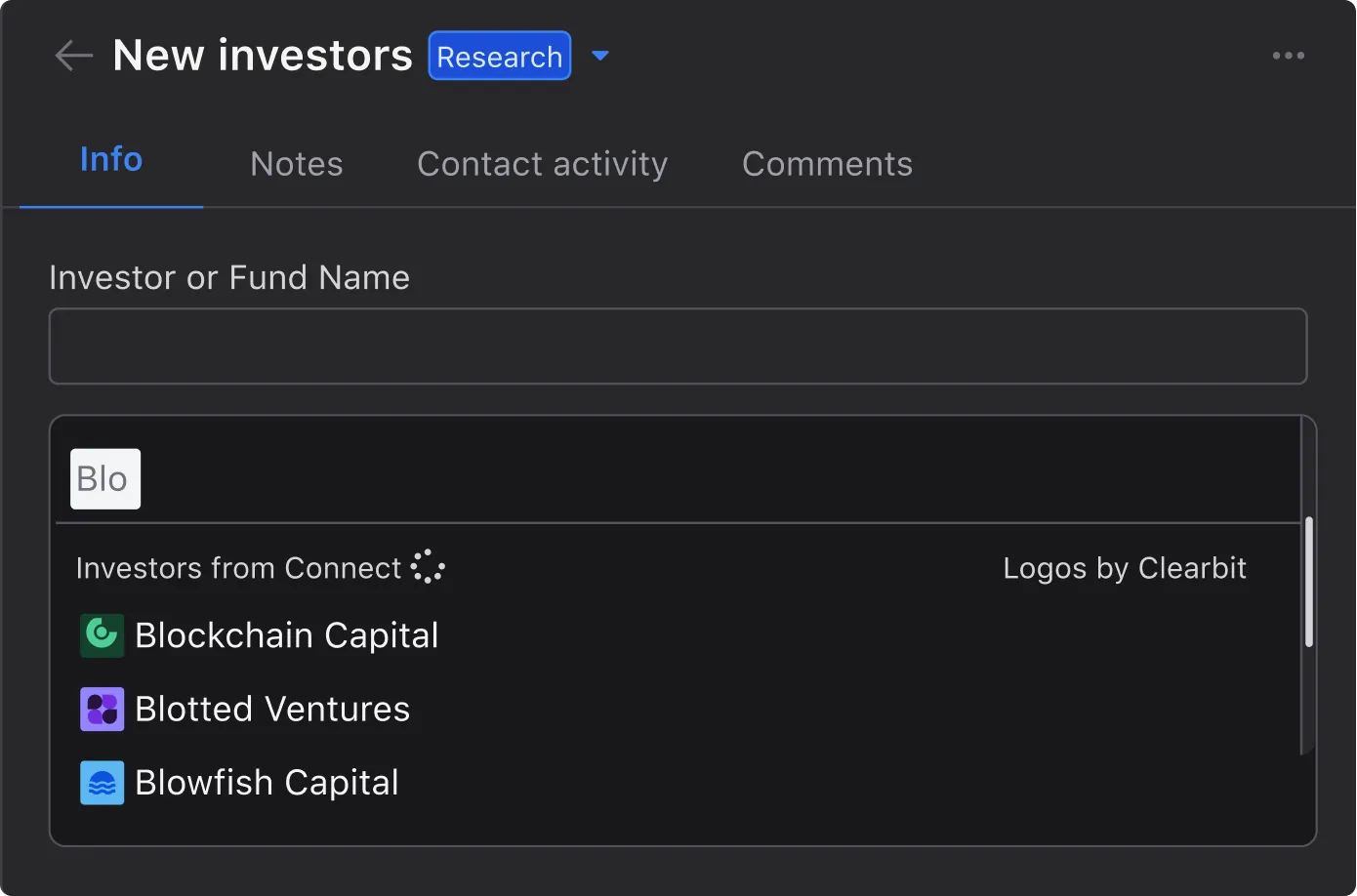Expand the Research status dropdown arrow
The height and width of the screenshot is (896, 1357).
point(600,56)
